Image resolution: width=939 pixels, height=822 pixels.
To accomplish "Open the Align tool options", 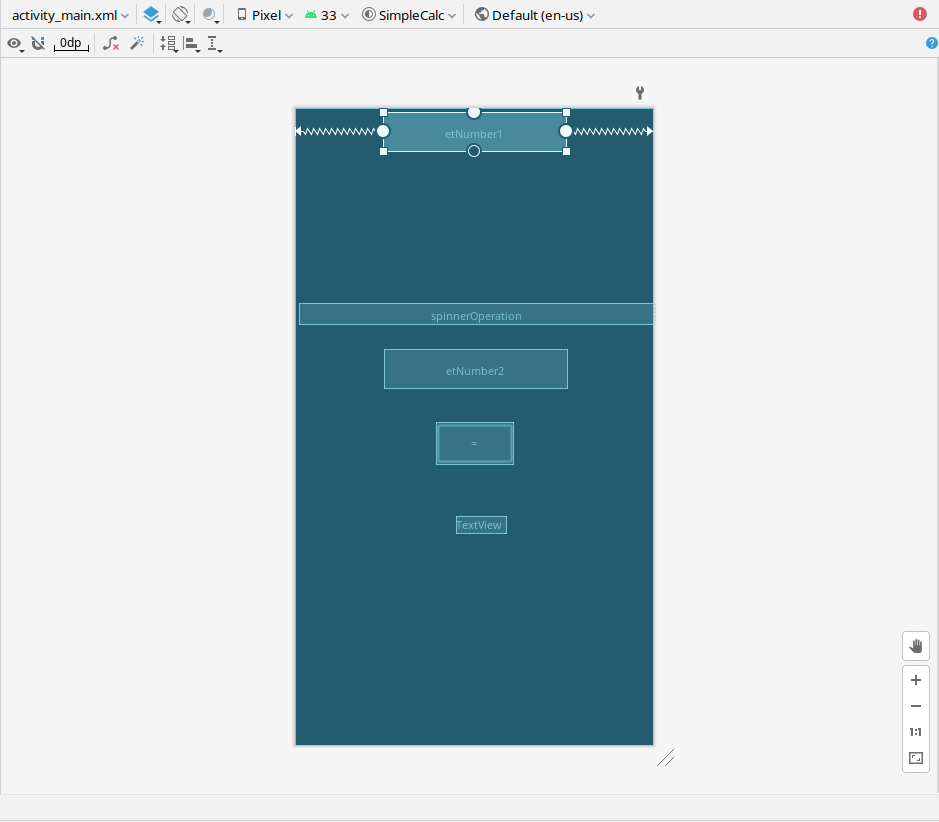I will click(x=191, y=43).
